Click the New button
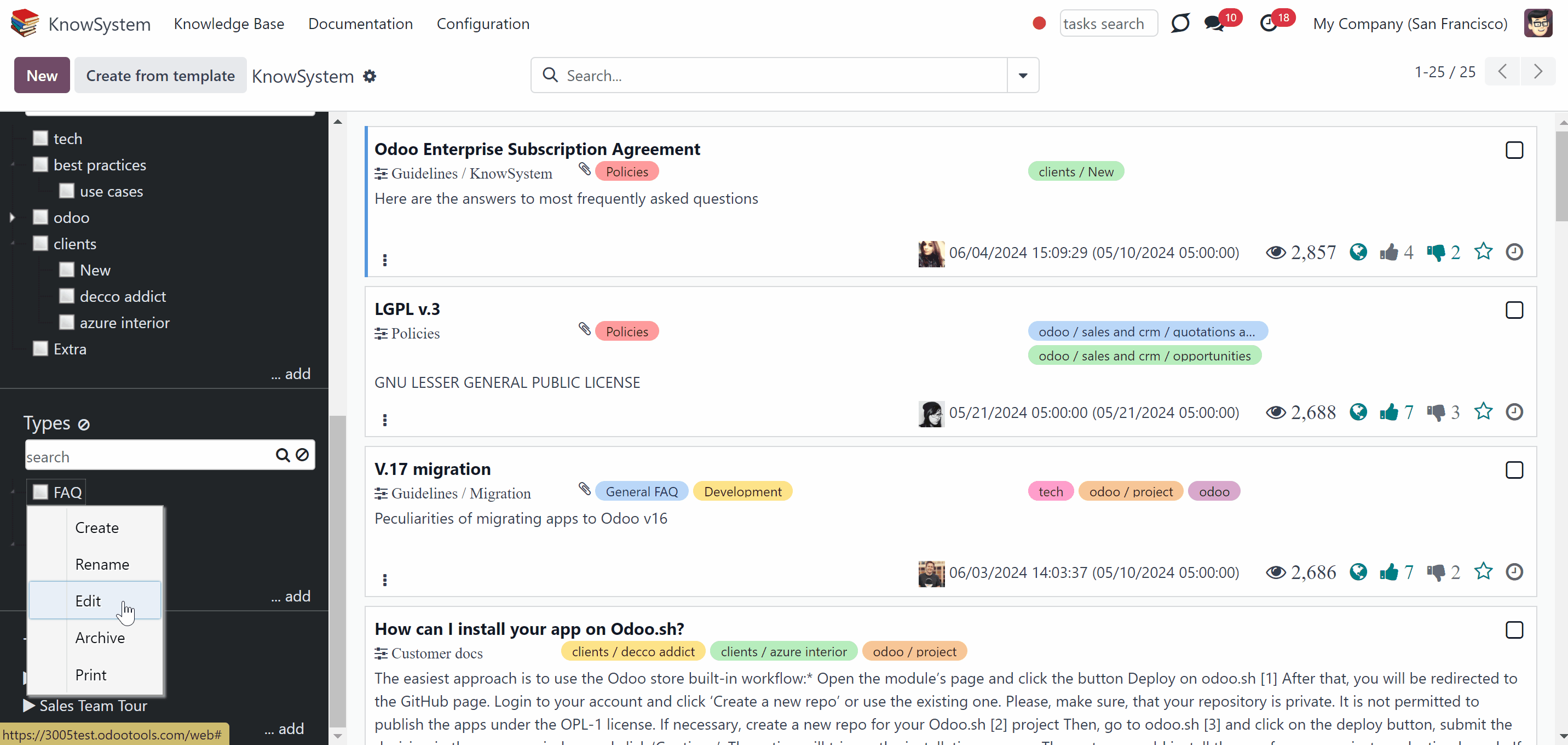Viewport: 1568px width, 745px height. coord(42,76)
